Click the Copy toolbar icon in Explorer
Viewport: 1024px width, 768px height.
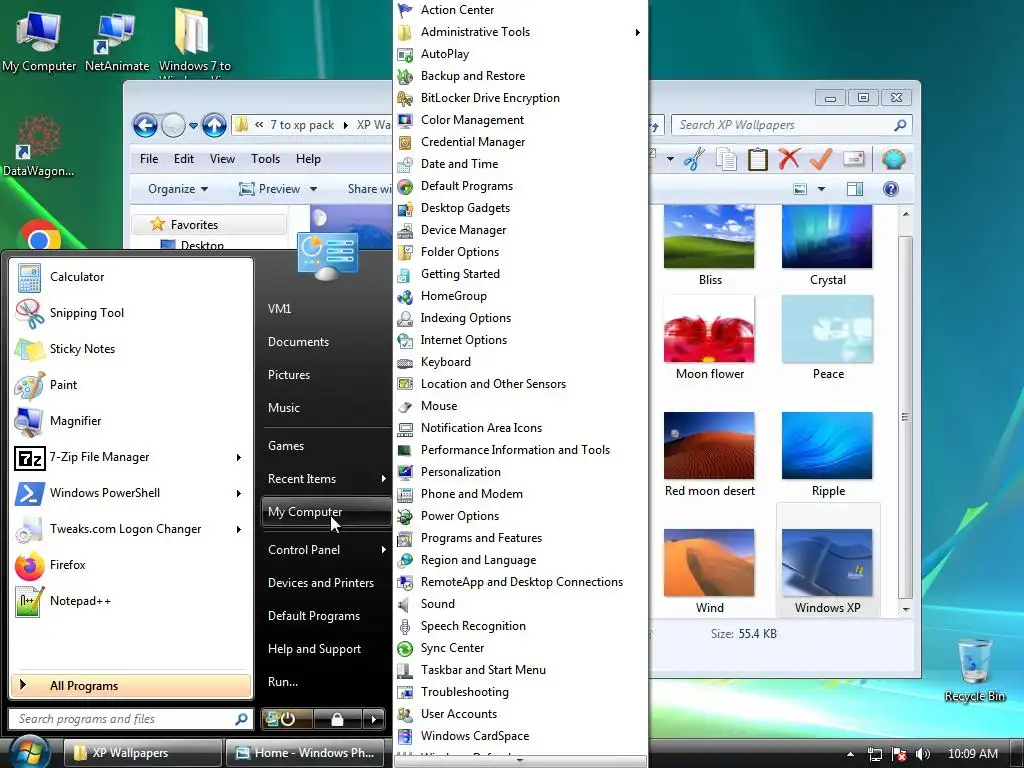(x=726, y=159)
